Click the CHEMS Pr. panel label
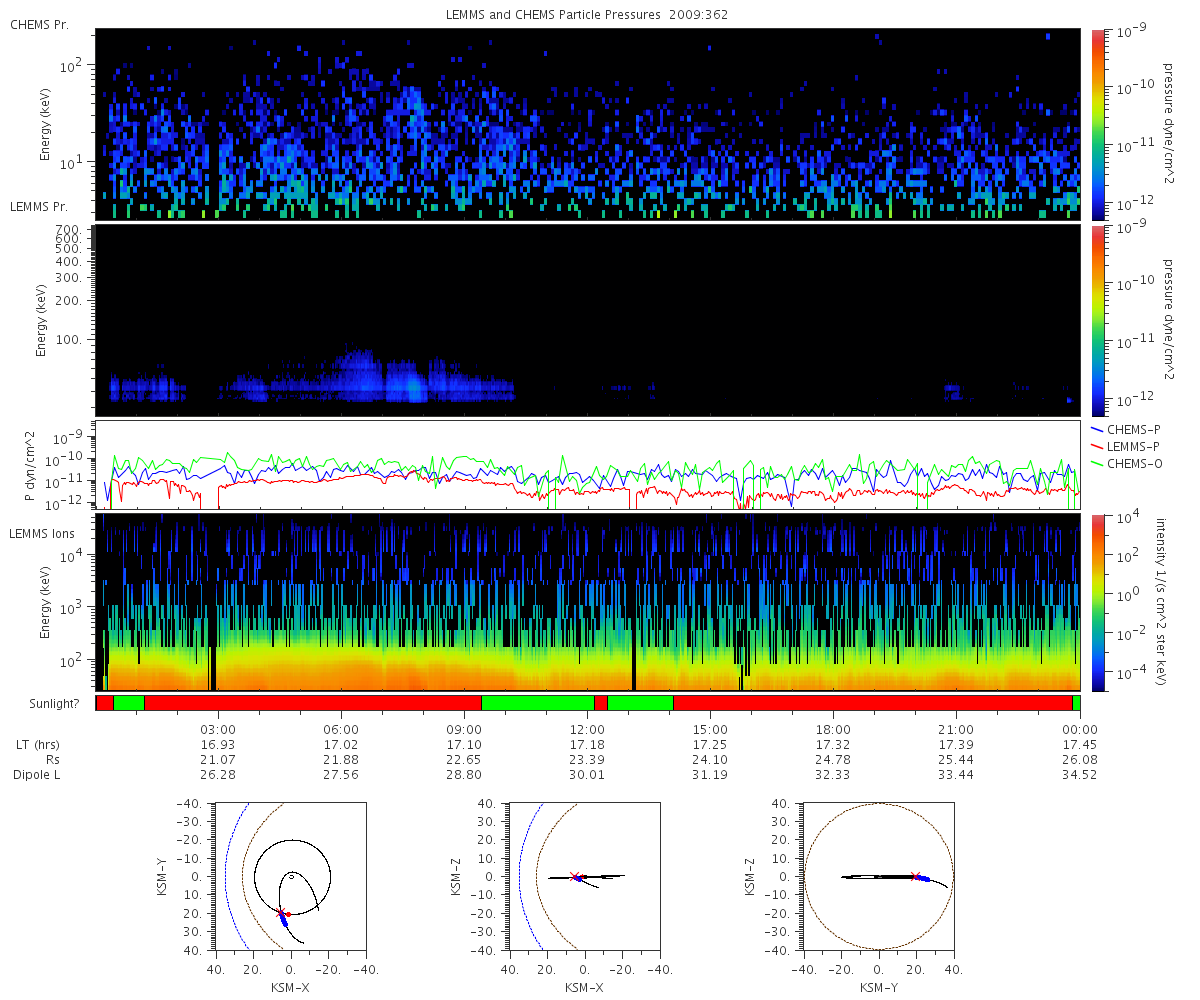 pyautogui.click(x=39, y=23)
